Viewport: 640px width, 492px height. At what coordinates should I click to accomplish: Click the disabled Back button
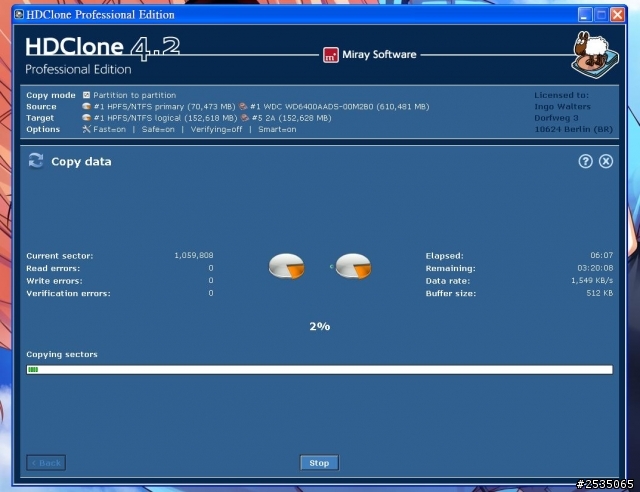tap(46, 463)
